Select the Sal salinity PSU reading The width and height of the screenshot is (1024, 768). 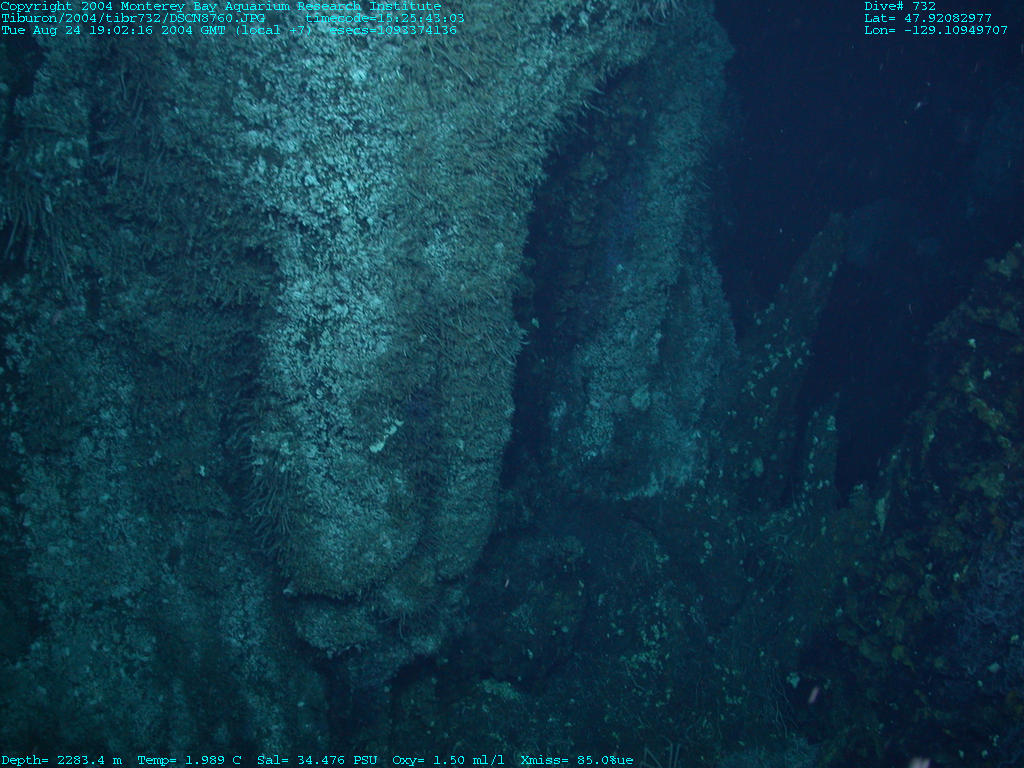point(317,760)
